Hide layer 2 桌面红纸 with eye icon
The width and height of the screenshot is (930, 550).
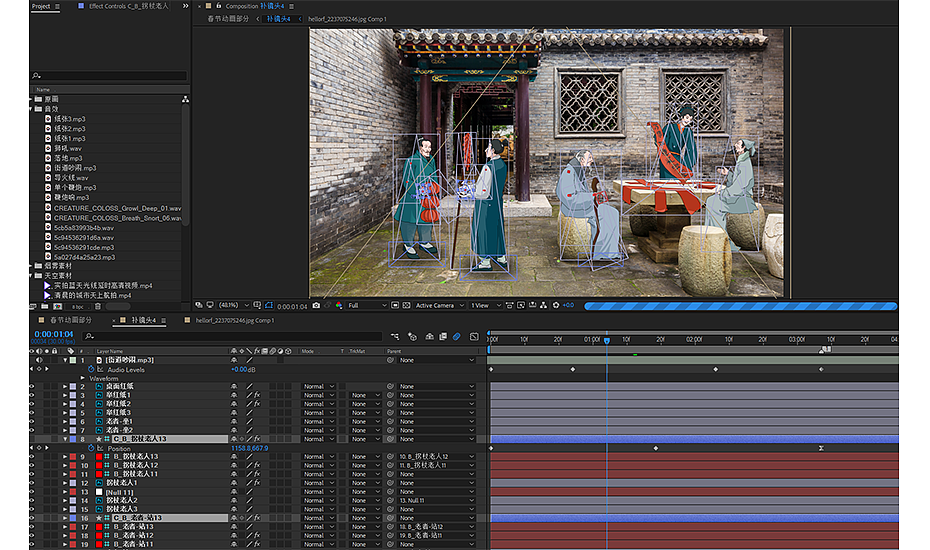click(x=32, y=387)
